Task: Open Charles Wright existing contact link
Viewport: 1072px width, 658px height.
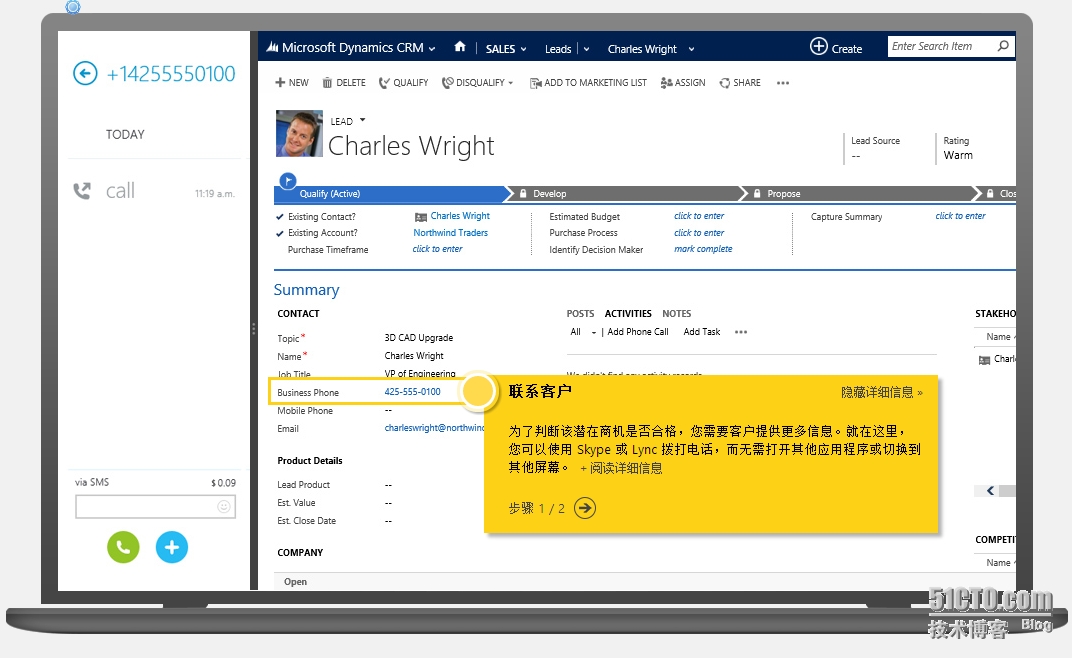Action: coord(459,216)
